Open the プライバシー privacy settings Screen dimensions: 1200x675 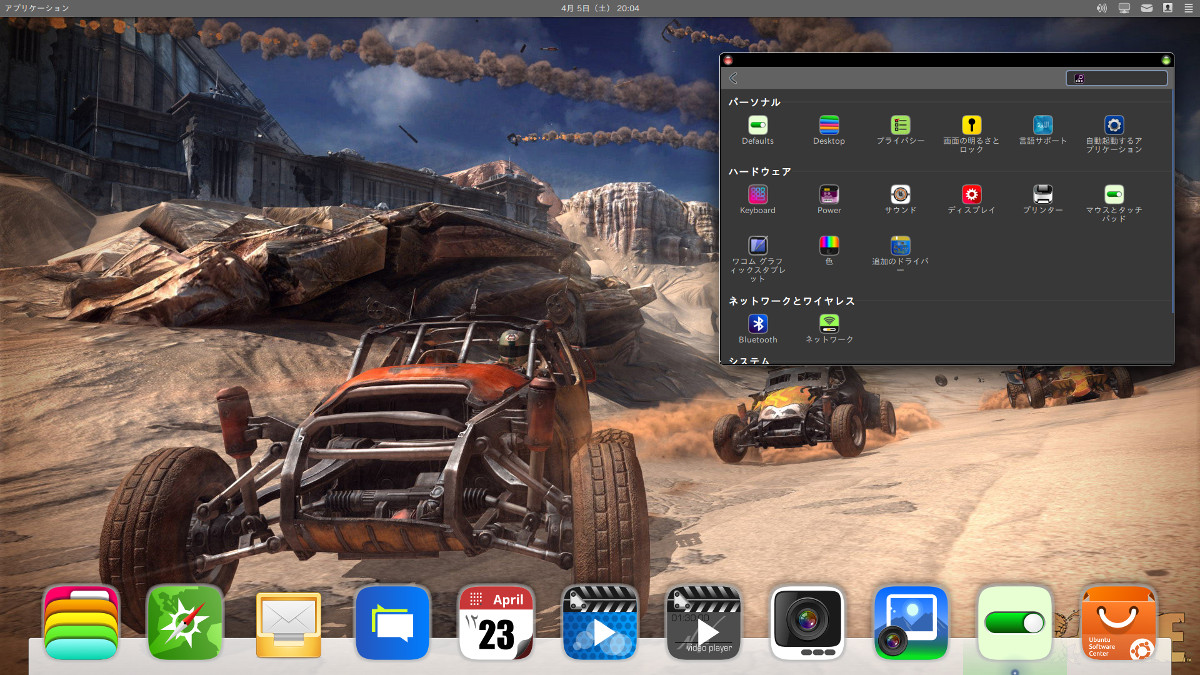pyautogui.click(x=900, y=130)
